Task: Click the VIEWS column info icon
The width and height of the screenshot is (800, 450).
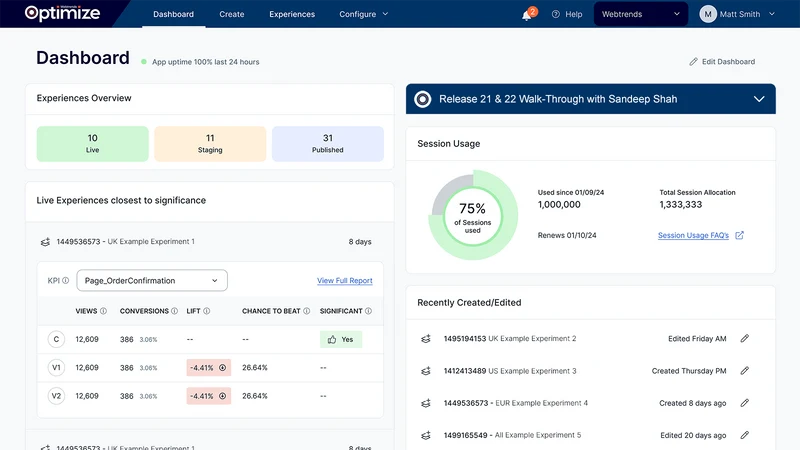Action: pyautogui.click(x=103, y=311)
